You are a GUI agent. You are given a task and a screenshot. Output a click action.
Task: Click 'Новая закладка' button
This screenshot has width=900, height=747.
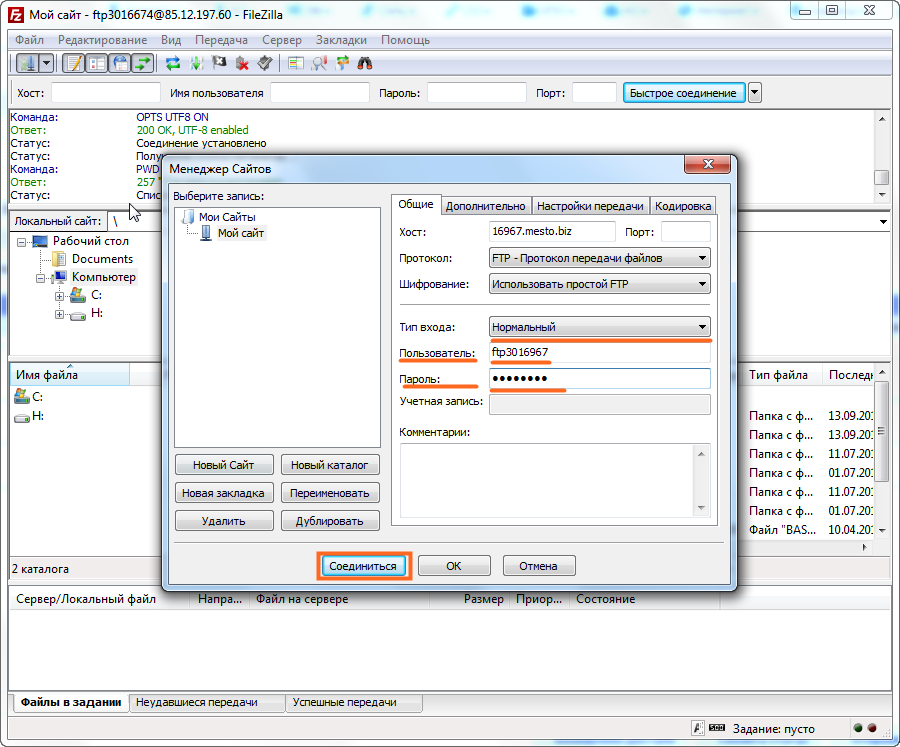coord(224,493)
